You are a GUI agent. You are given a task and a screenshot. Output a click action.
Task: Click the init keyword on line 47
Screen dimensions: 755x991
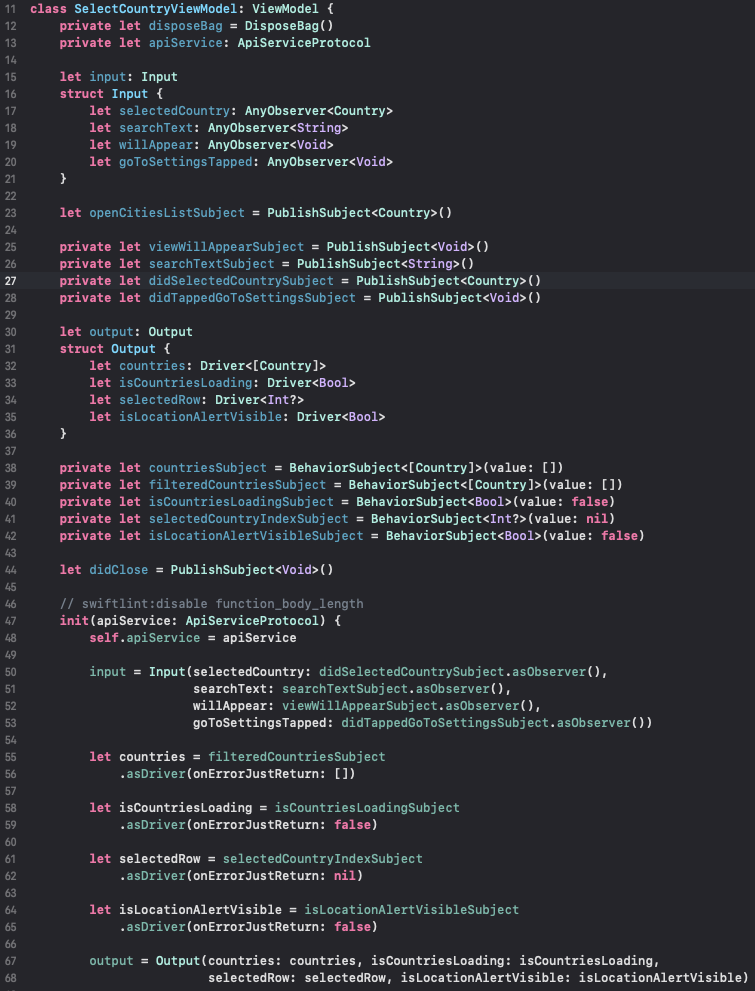click(75, 621)
